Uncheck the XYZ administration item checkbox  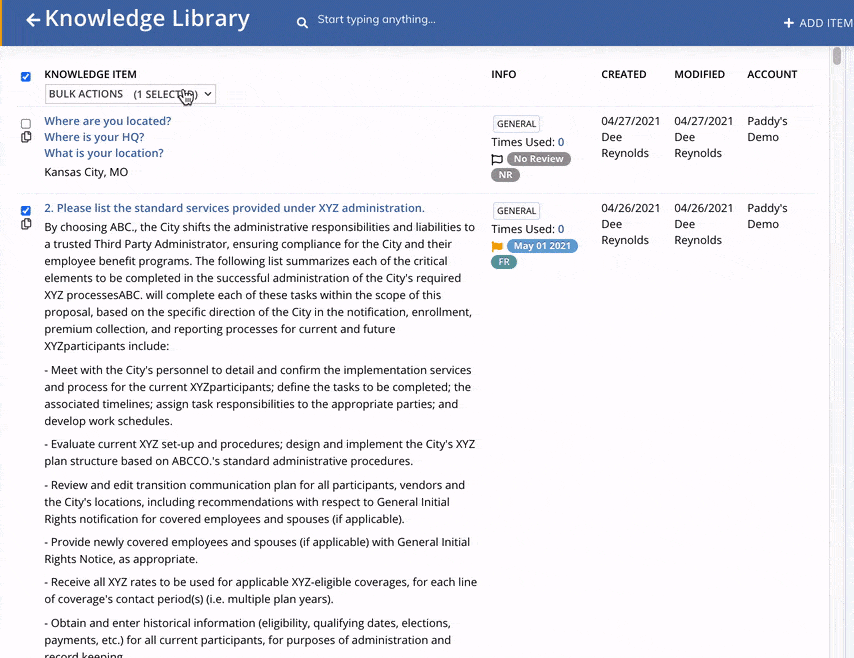pyautogui.click(x=26, y=210)
